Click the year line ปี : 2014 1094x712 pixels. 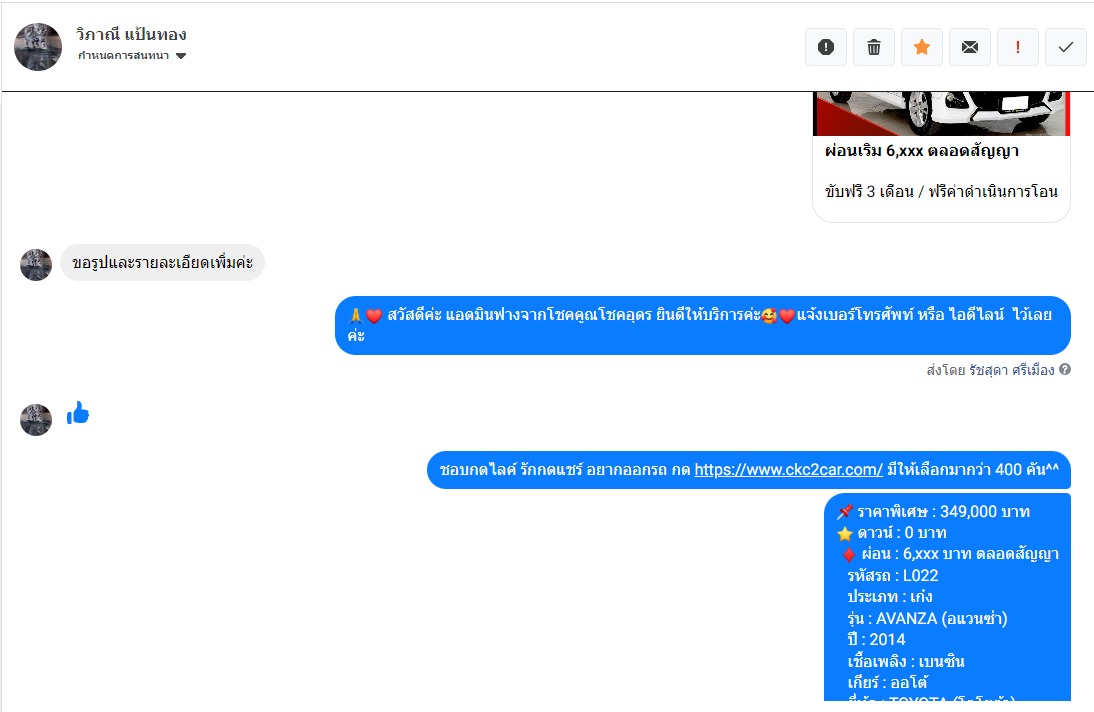[x=876, y=639]
